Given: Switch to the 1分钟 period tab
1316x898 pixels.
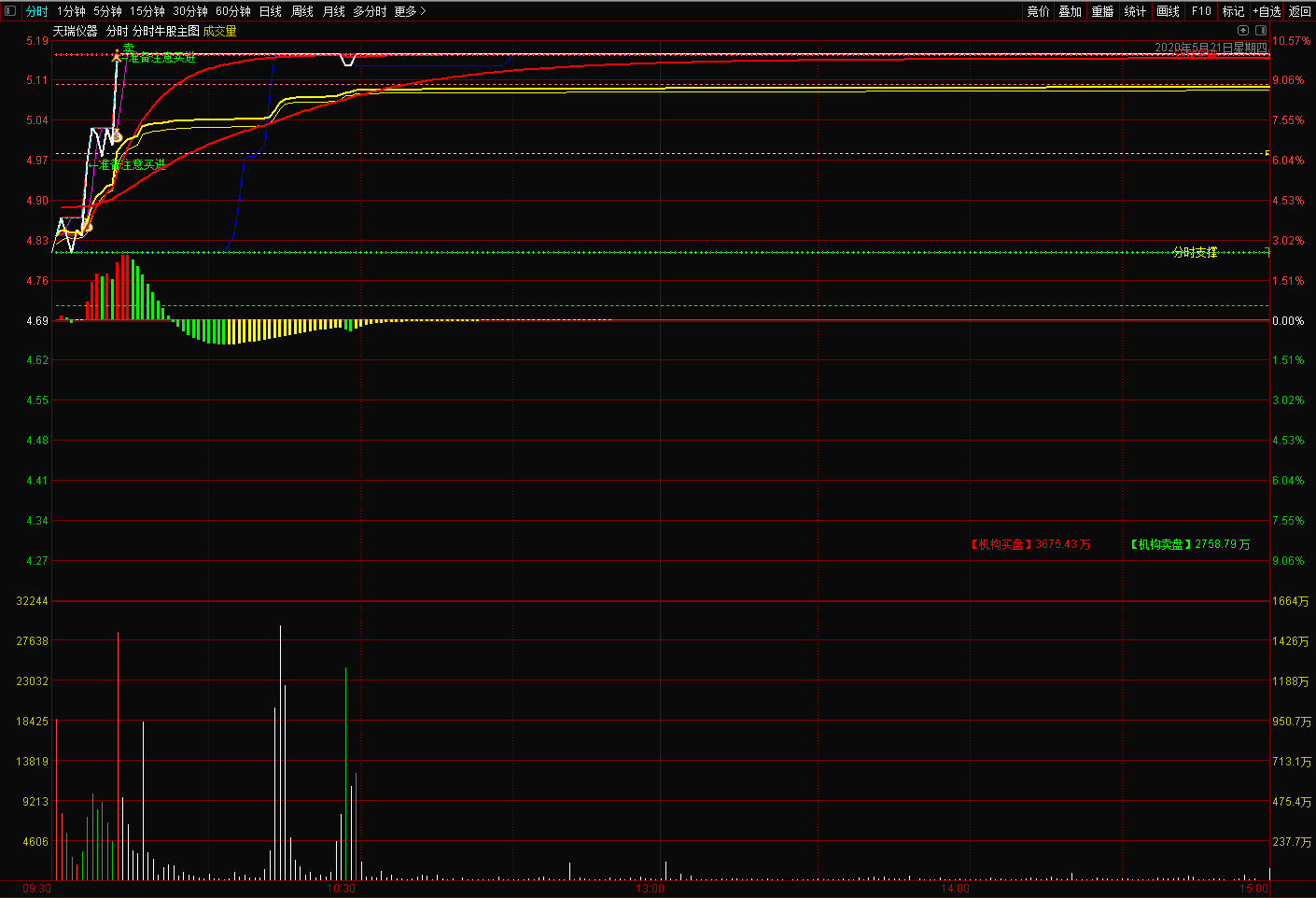Looking at the screenshot, I should pyautogui.click(x=71, y=11).
